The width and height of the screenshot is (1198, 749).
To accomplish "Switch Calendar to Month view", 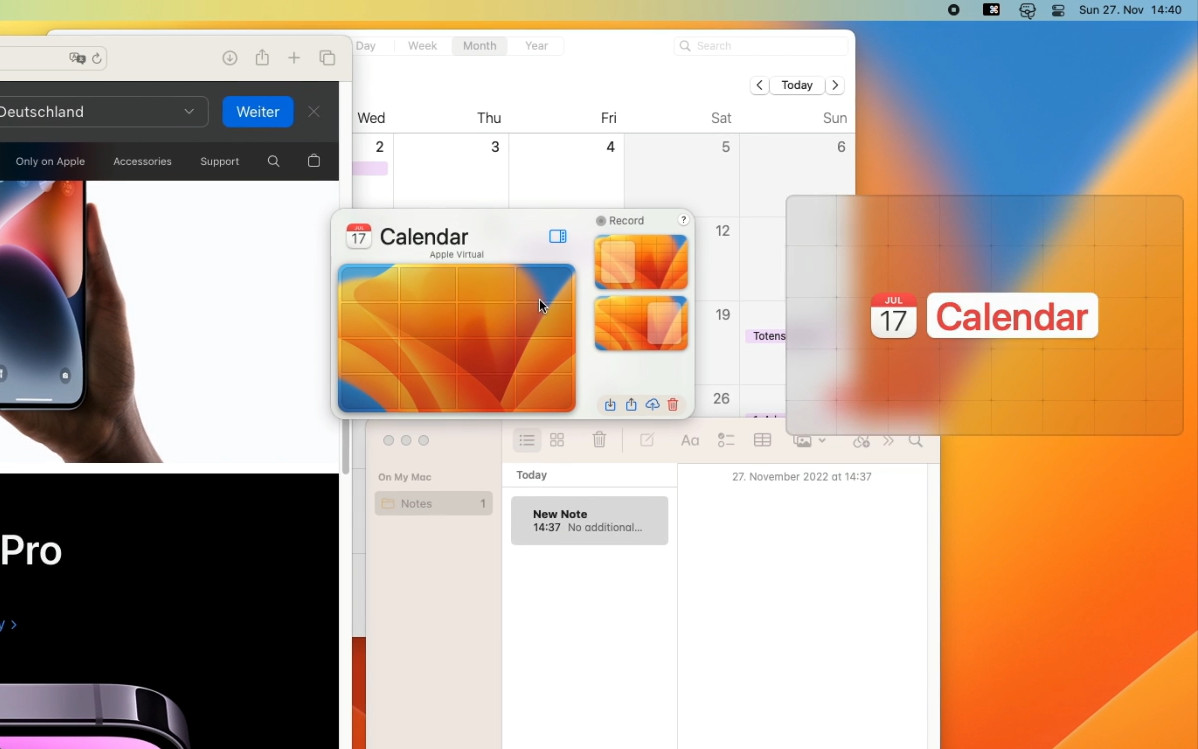I will click(x=479, y=46).
